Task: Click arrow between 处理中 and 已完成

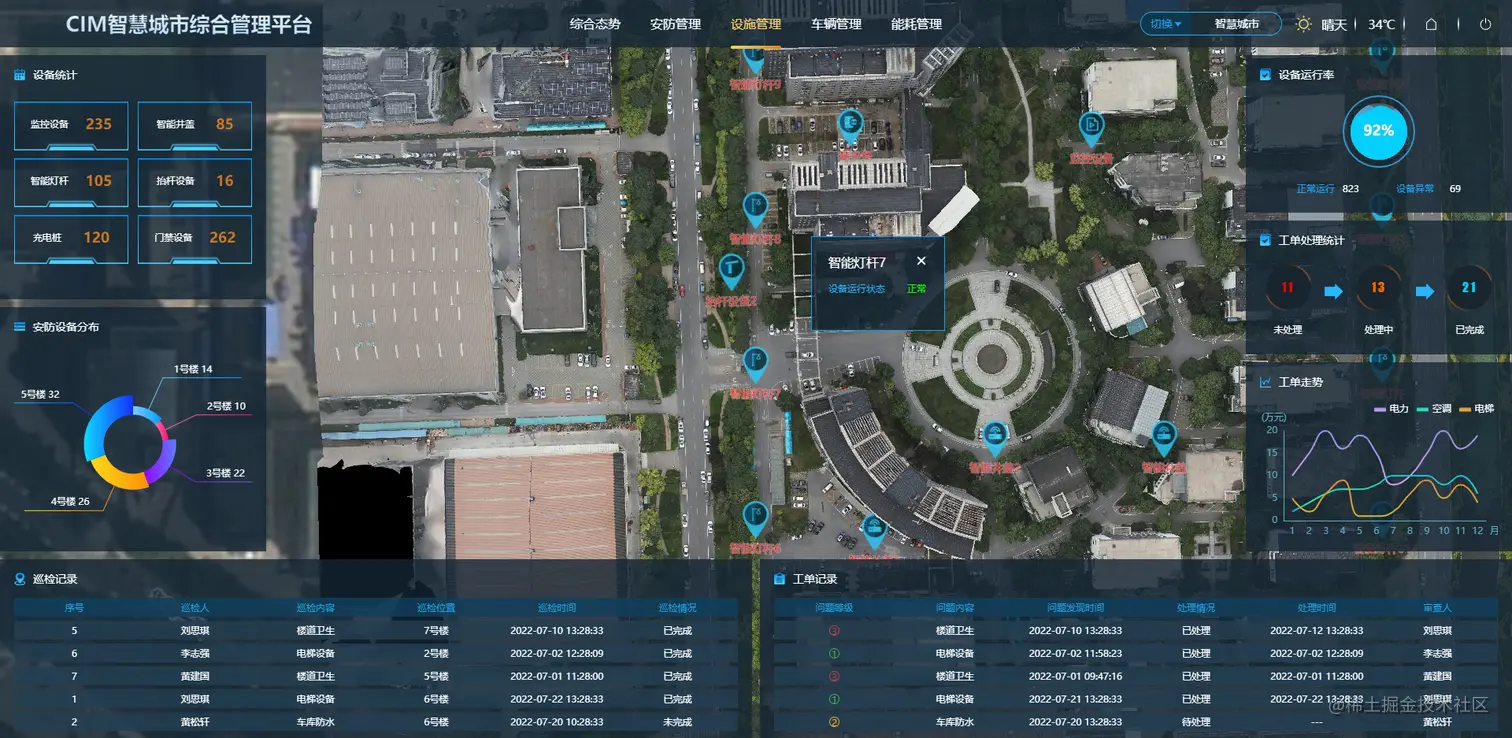Action: tap(1425, 291)
